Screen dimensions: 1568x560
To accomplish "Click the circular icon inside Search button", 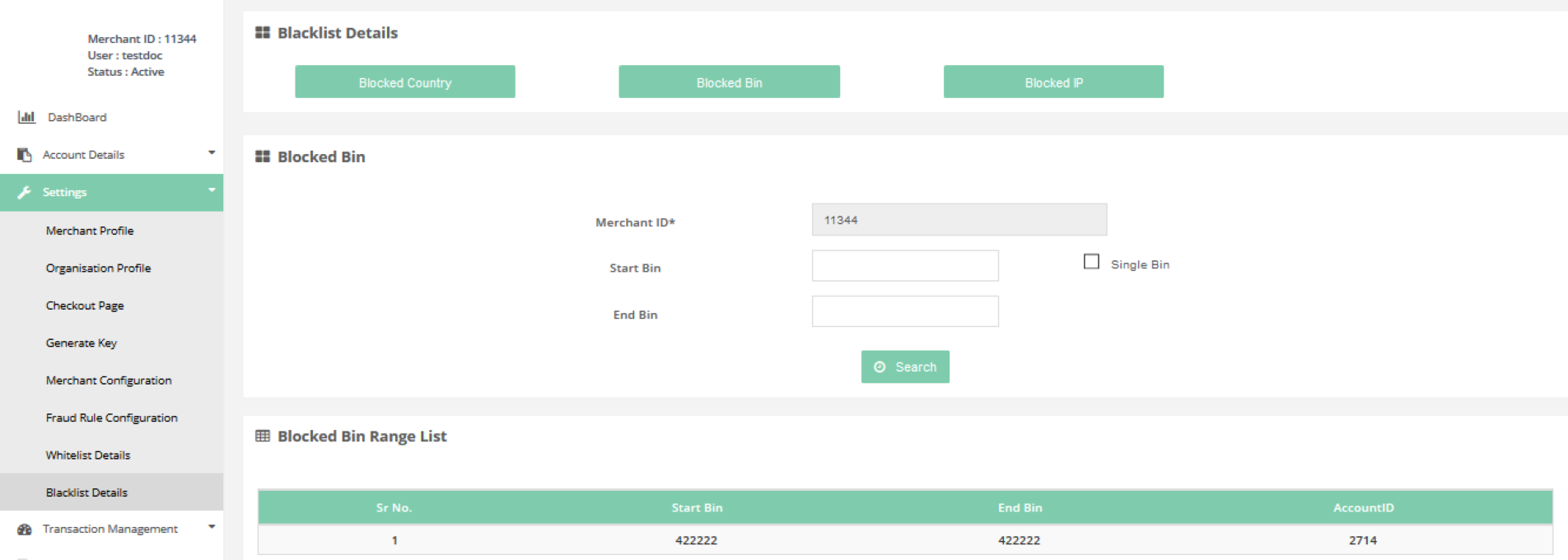I will click(x=880, y=367).
